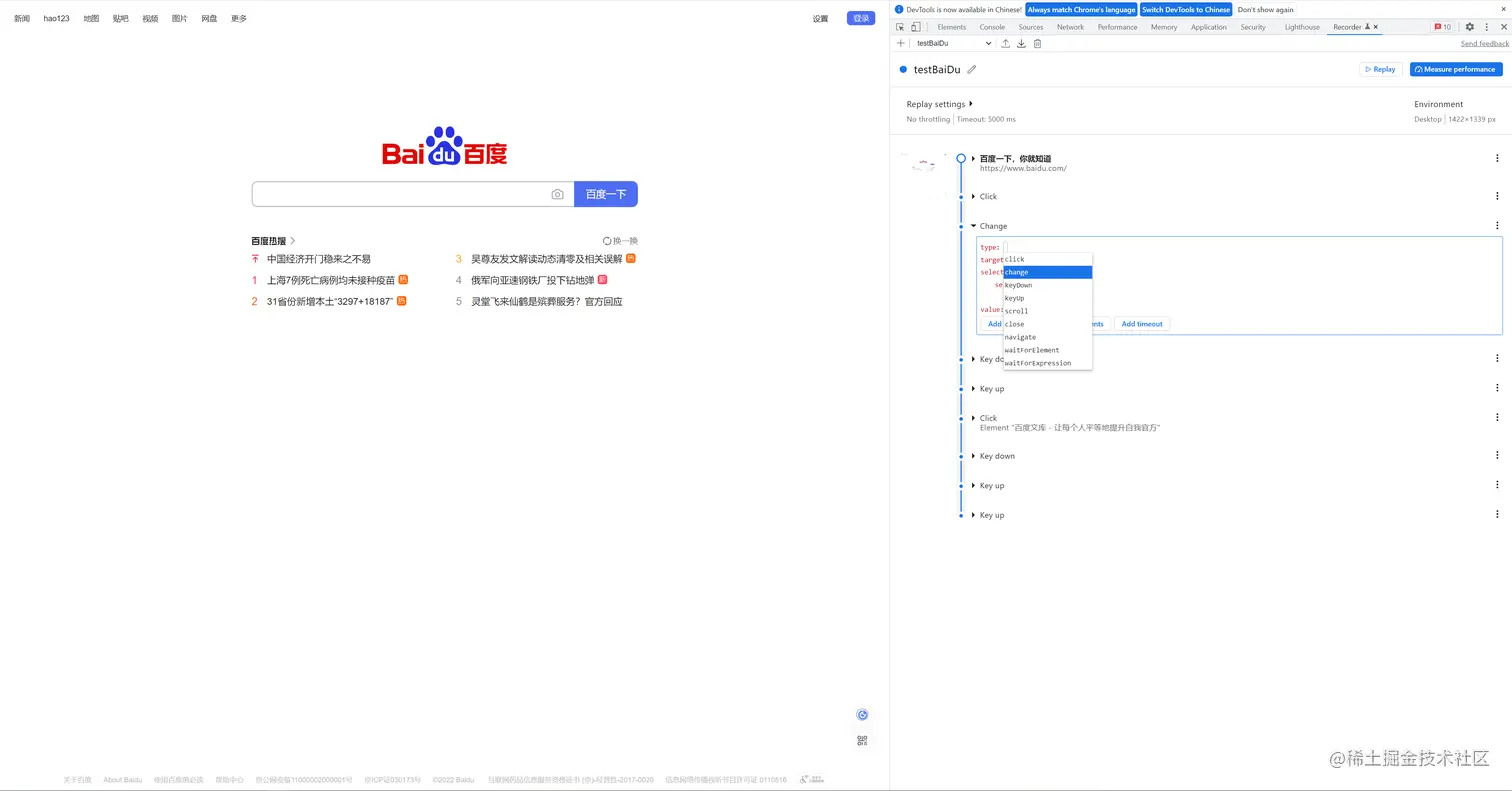Choose 'keyUp' in the type dropdown
Viewport: 1512px width, 791px height.
[x=1047, y=298]
